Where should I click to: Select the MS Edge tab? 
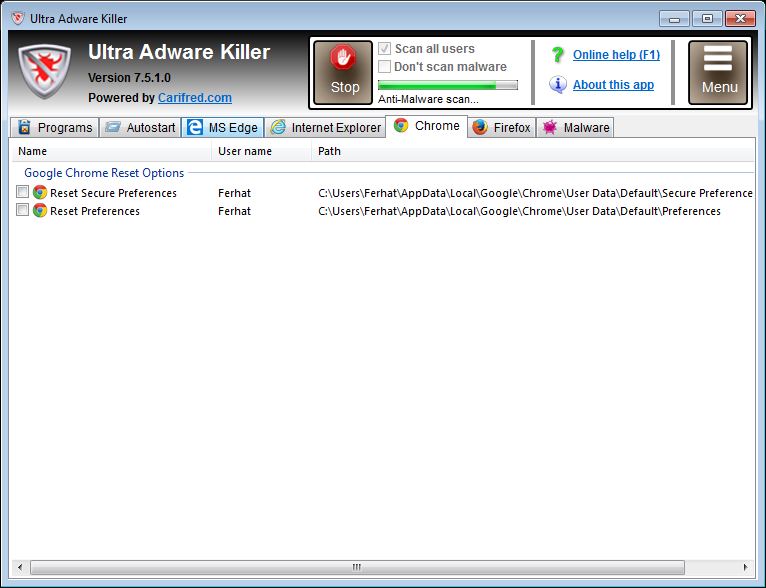click(223, 127)
